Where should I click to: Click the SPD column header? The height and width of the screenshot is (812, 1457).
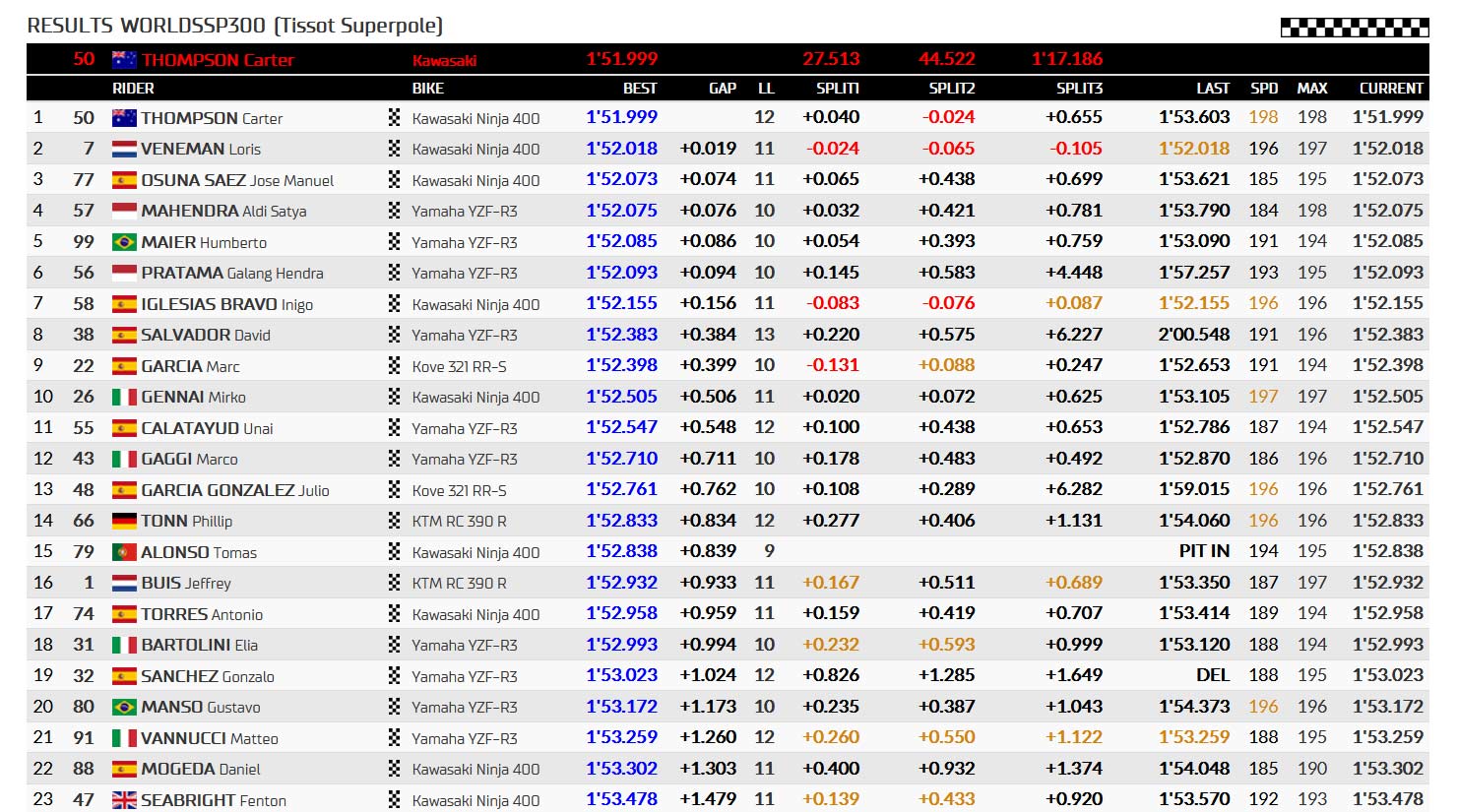point(1264,89)
